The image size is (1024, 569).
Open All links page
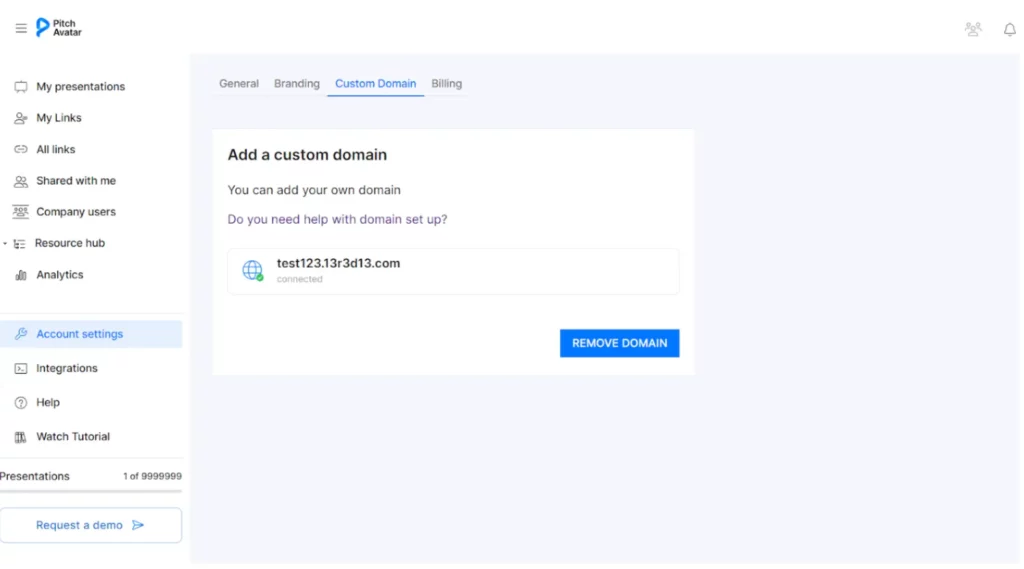(56, 150)
